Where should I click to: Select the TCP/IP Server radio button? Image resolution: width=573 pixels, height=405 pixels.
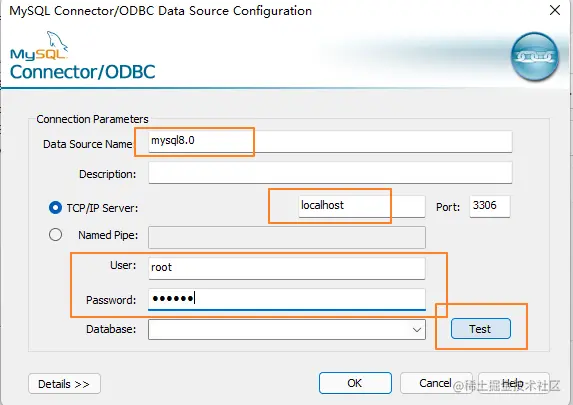tap(55, 208)
